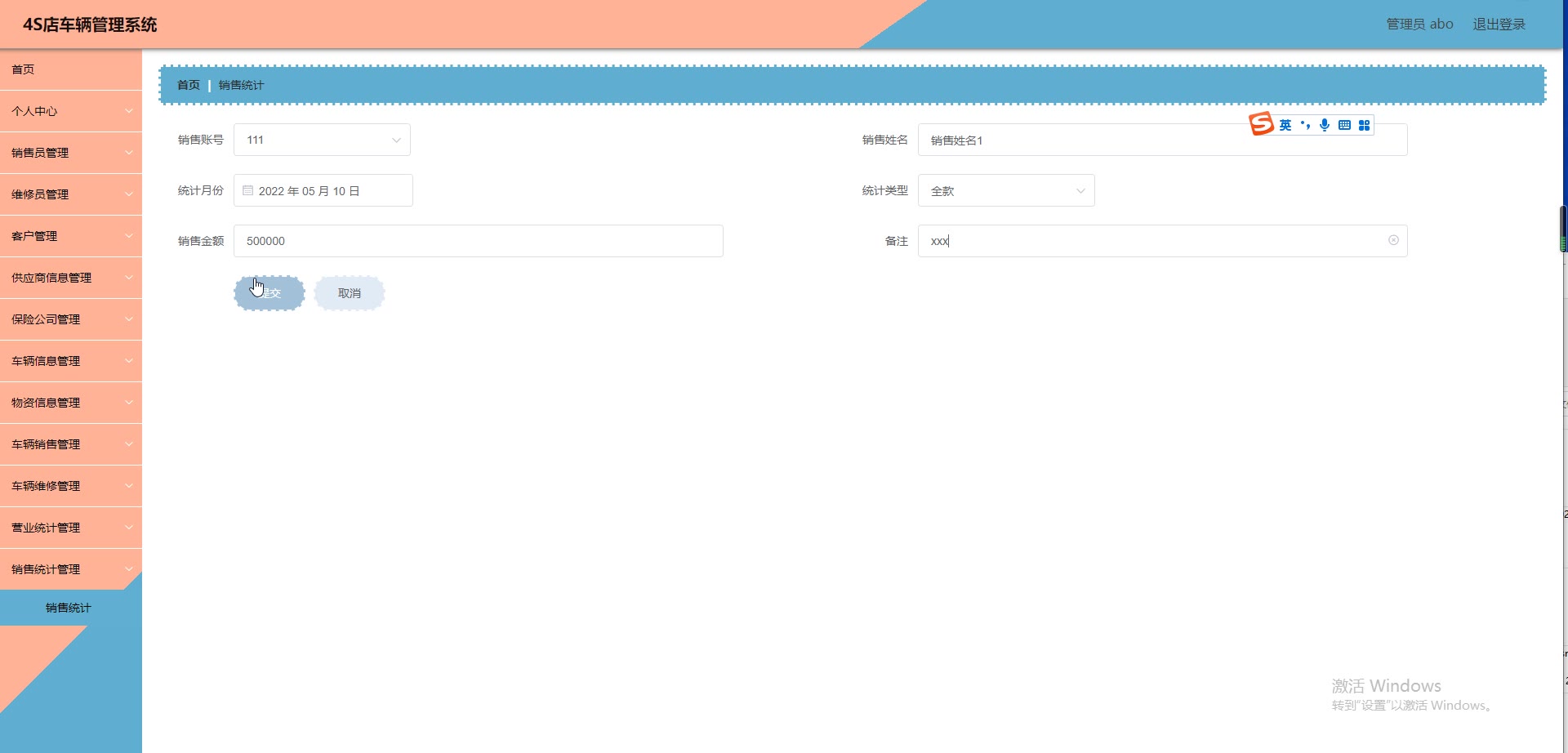Image resolution: width=1568 pixels, height=753 pixels.
Task: Open the Sogou soft keyboard icon
Action: (x=1344, y=125)
